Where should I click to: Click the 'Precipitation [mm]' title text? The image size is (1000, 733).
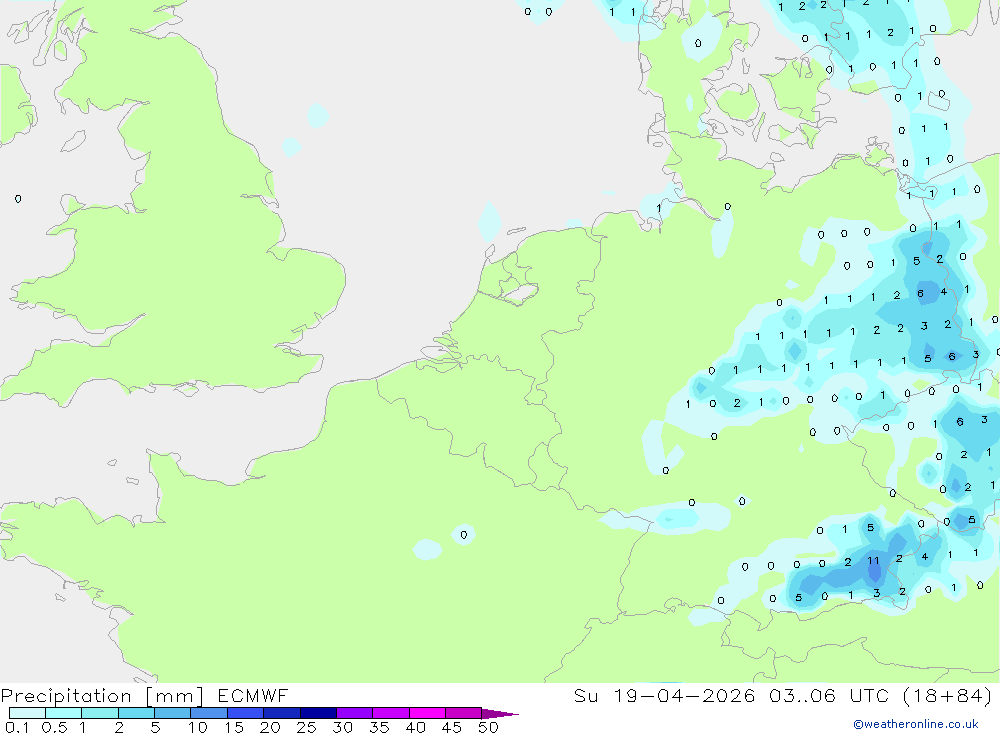[102, 696]
